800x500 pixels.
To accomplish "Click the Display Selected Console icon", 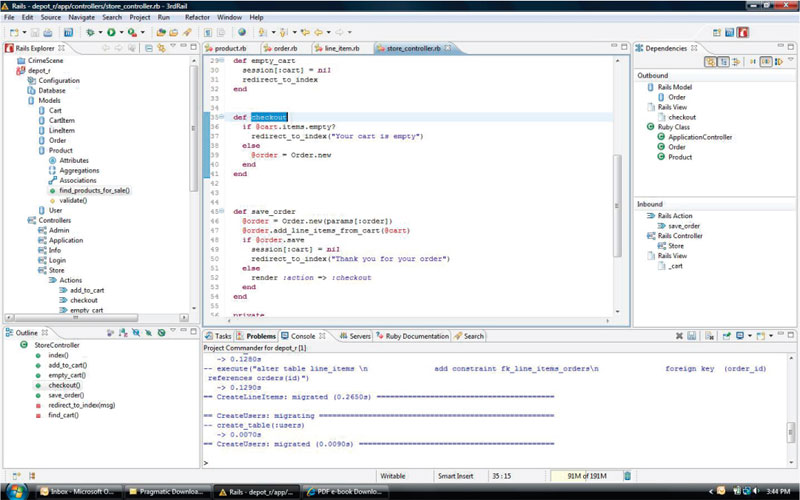I will 740,336.
